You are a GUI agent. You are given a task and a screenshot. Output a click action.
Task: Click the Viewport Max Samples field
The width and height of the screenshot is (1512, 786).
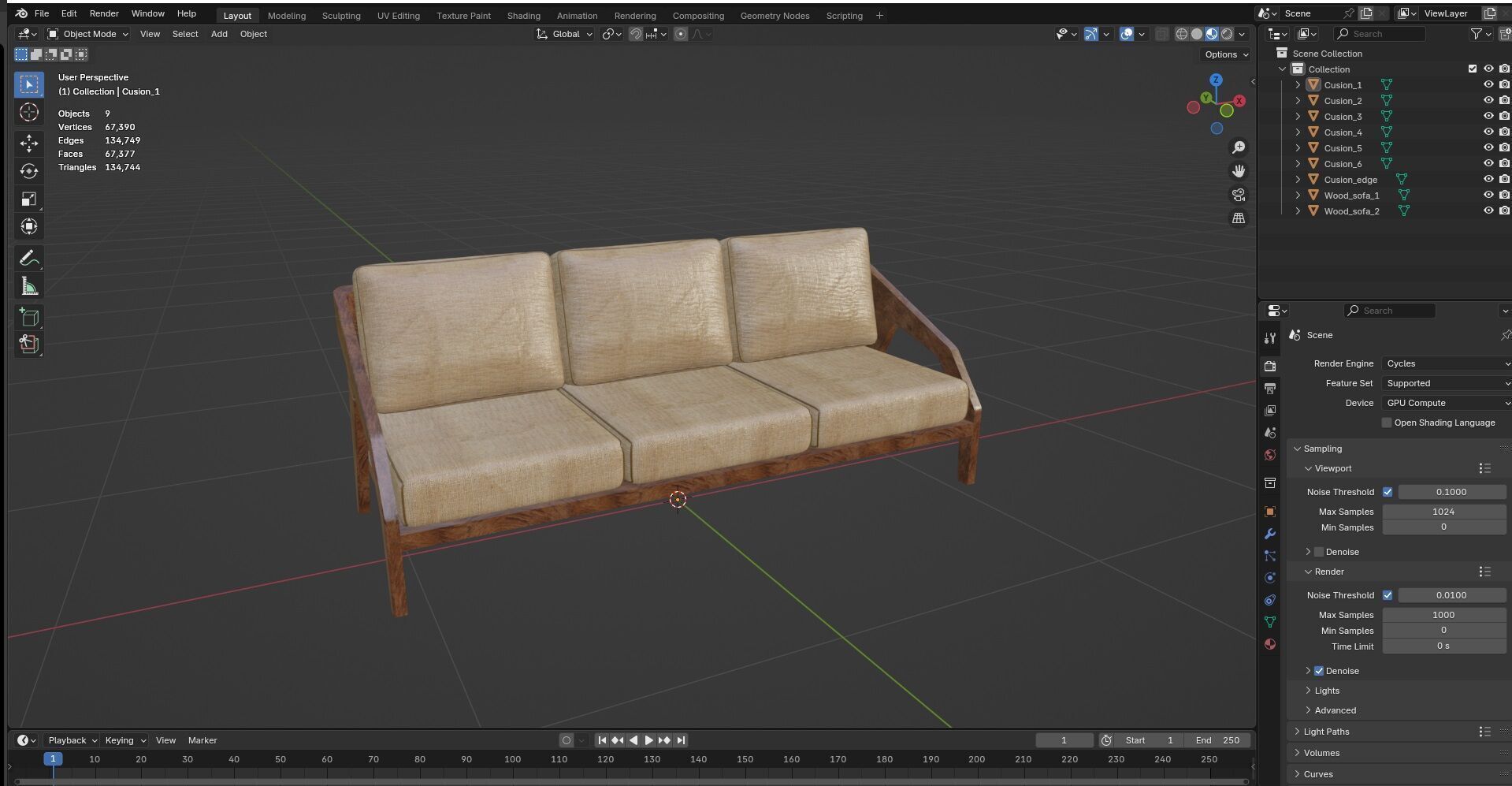1443,512
